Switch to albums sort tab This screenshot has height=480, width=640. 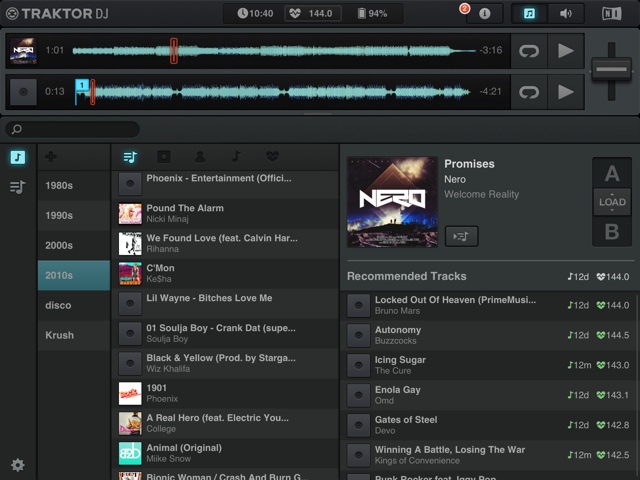164,157
